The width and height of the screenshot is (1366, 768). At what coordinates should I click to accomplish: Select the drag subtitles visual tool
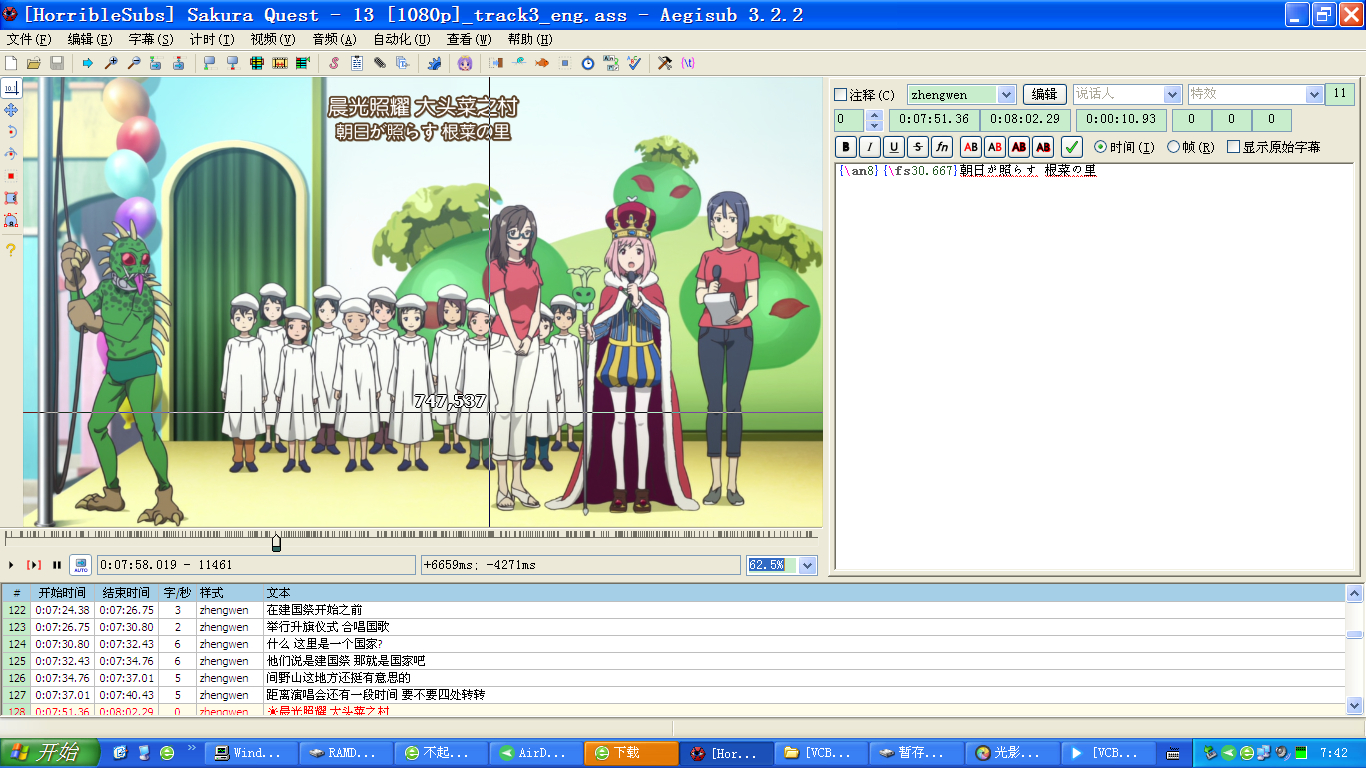pos(11,110)
